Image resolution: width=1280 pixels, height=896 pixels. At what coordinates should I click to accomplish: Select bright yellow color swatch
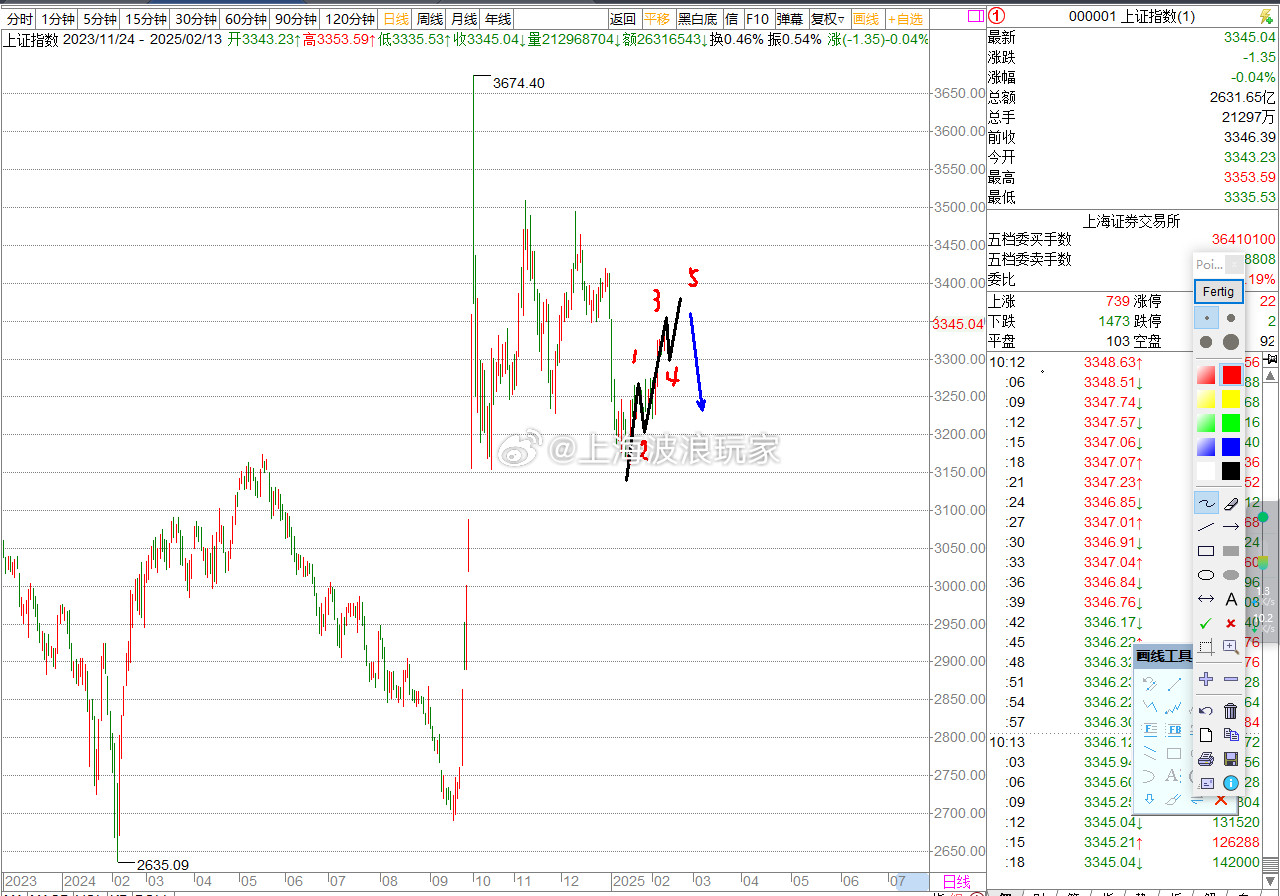click(1231, 399)
